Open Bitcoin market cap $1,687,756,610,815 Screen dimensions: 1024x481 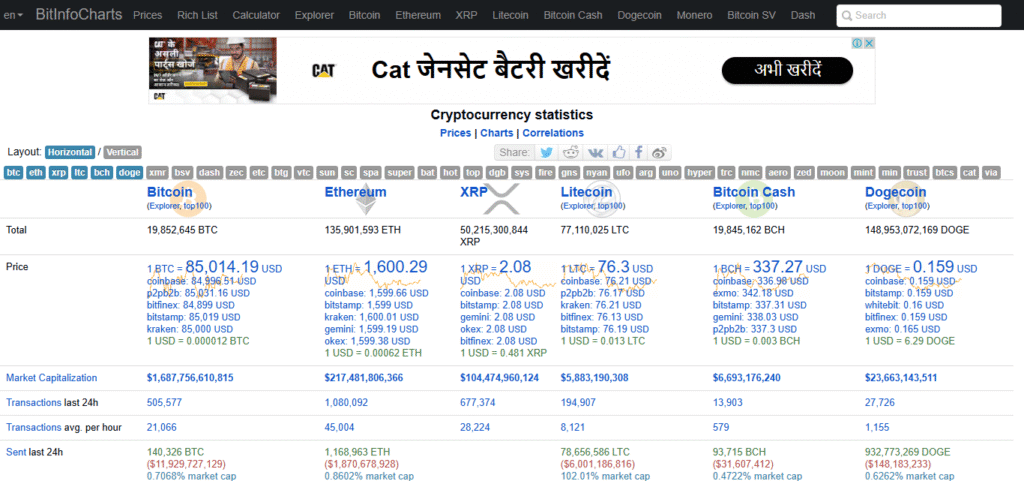[x=190, y=378]
